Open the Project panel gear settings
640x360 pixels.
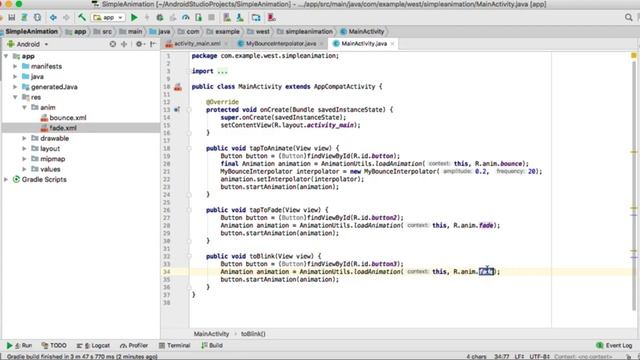(x=140, y=44)
